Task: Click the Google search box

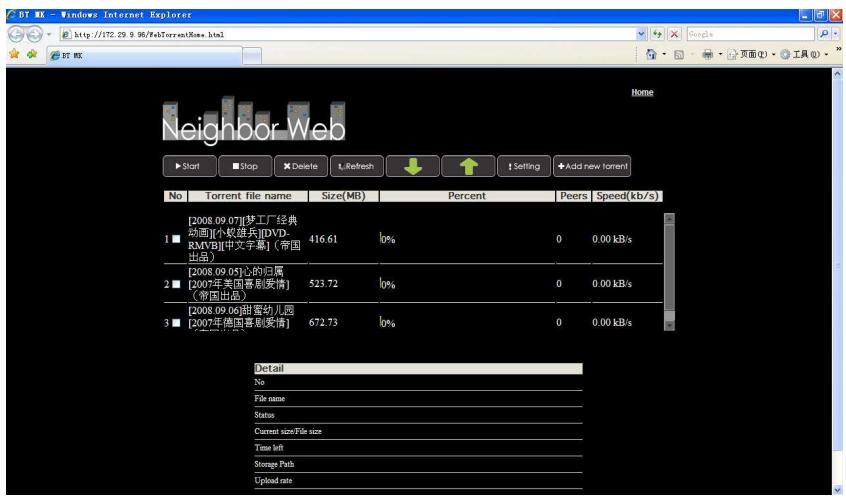Action: click(751, 35)
